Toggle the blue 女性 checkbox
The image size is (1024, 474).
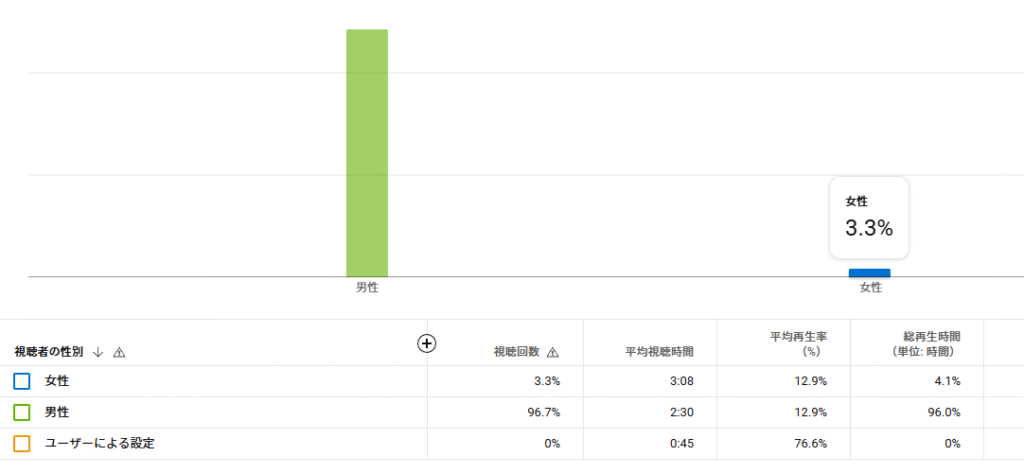pyautogui.click(x=22, y=381)
